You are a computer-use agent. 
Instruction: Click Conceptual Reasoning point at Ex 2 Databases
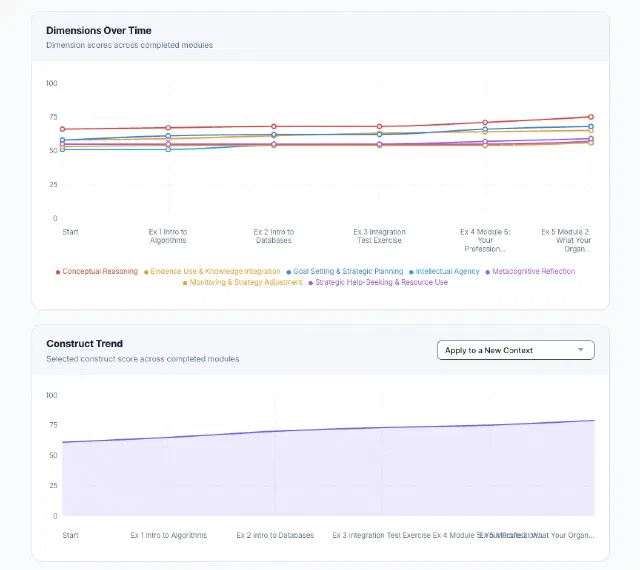[274, 127]
